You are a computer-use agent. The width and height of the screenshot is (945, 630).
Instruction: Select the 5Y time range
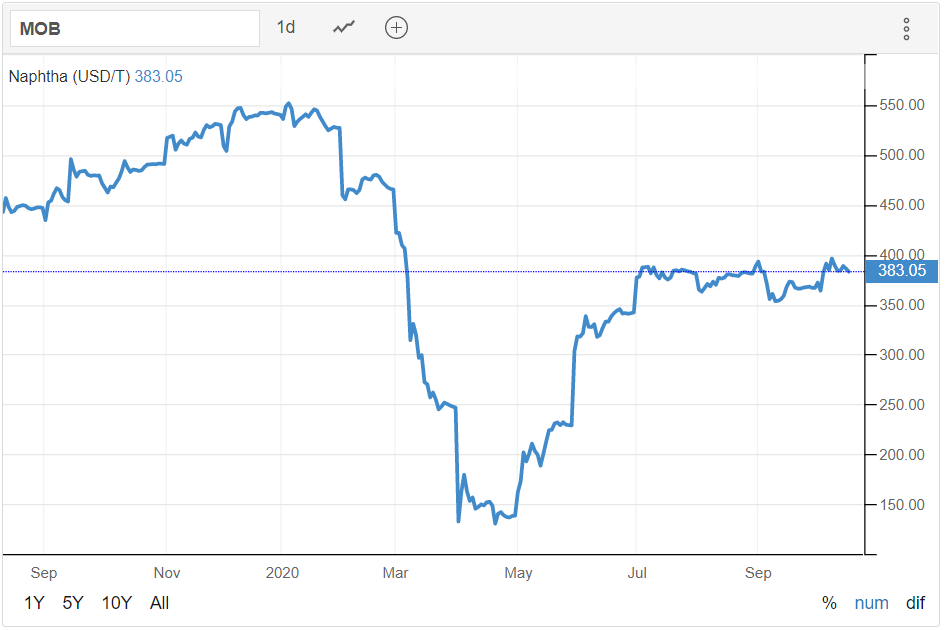73,603
